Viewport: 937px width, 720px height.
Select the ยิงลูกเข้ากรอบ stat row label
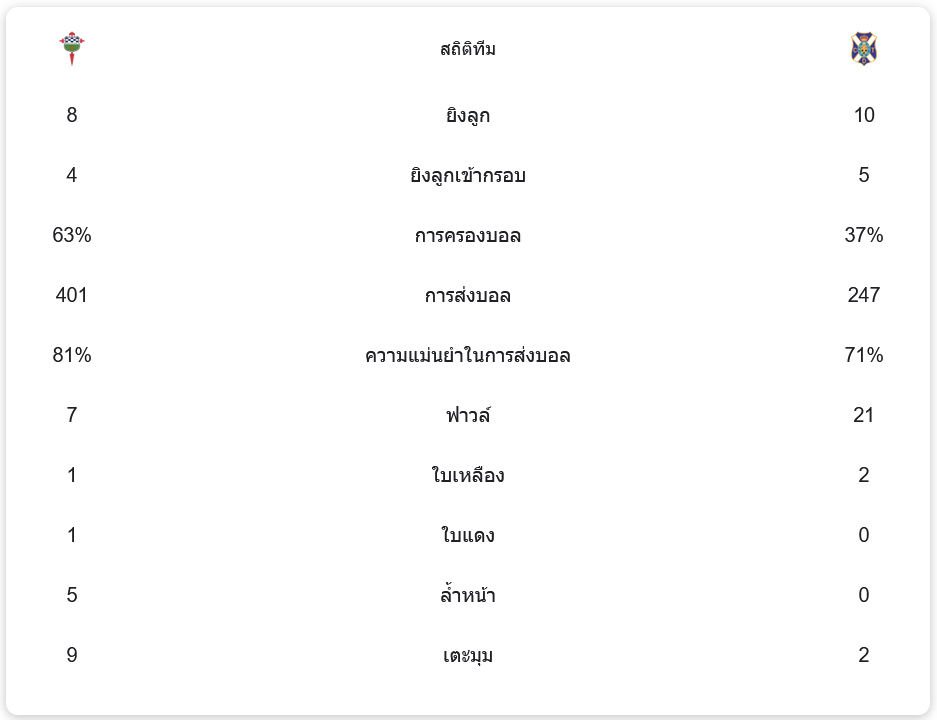point(468,176)
